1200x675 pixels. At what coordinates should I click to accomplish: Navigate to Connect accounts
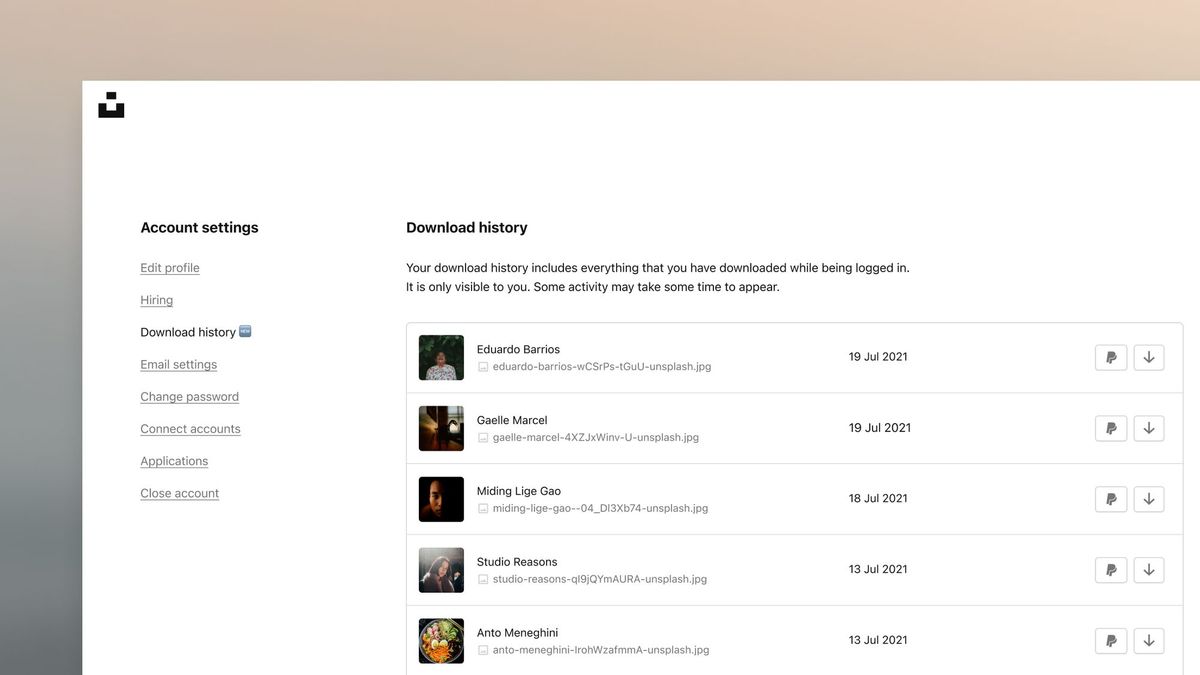pos(190,429)
